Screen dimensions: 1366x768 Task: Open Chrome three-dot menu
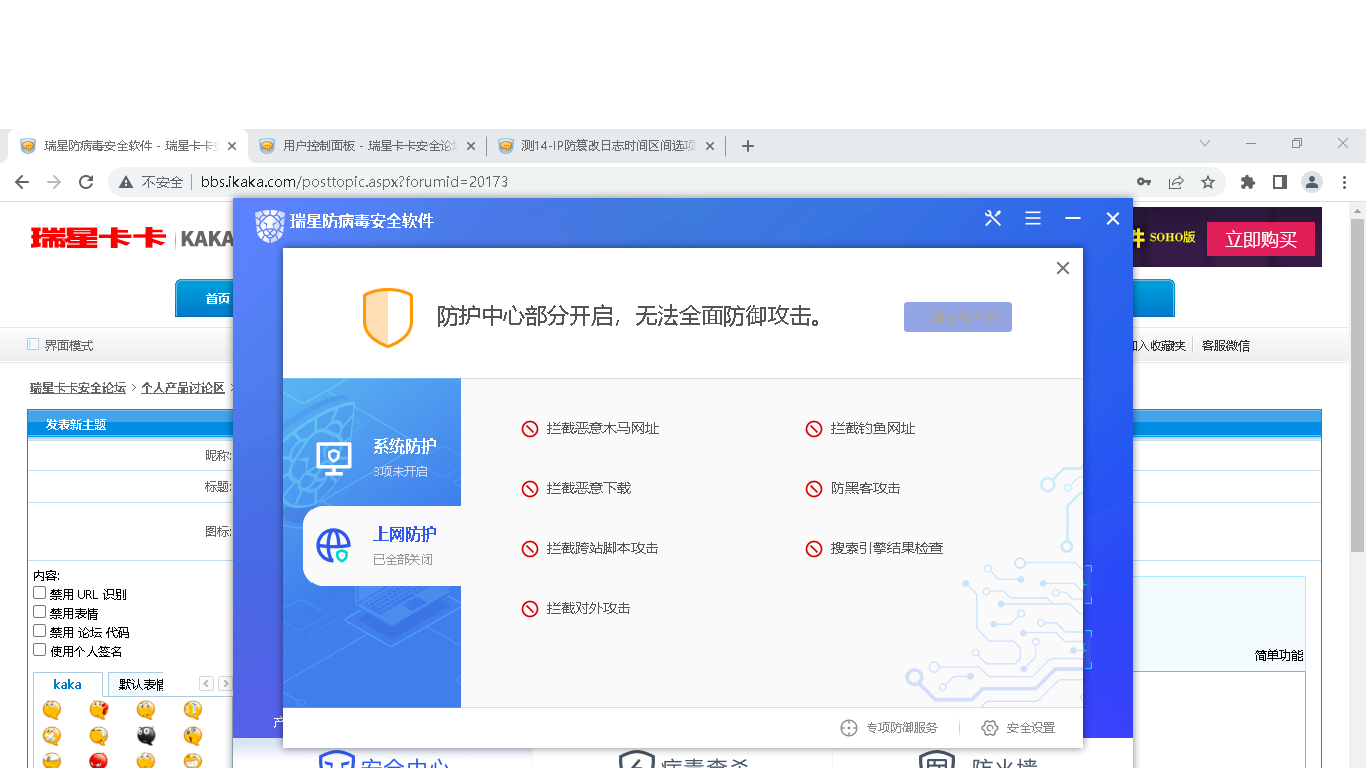point(1345,182)
